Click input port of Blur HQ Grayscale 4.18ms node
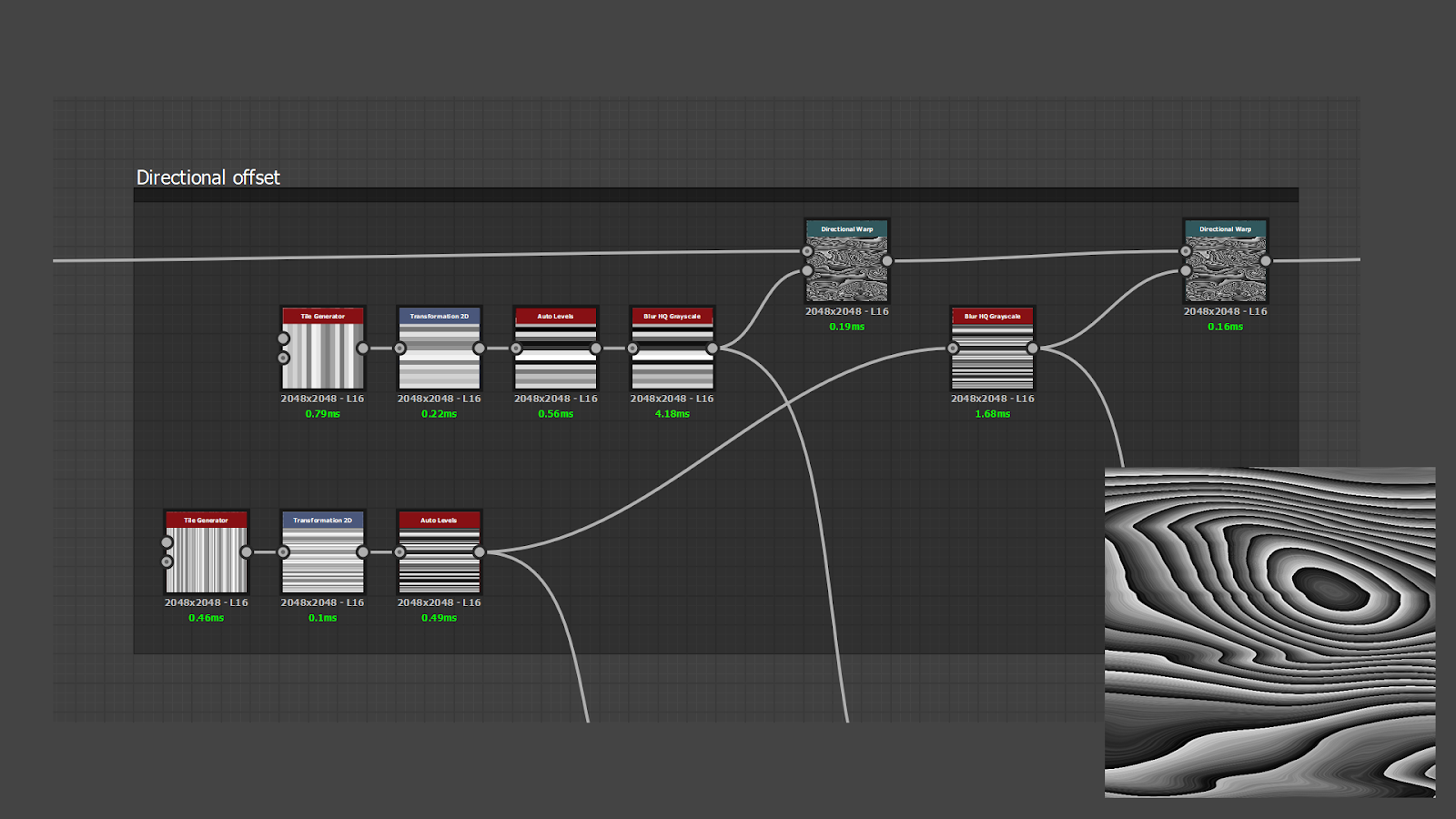Image resolution: width=1456 pixels, height=819 pixels. 632,348
